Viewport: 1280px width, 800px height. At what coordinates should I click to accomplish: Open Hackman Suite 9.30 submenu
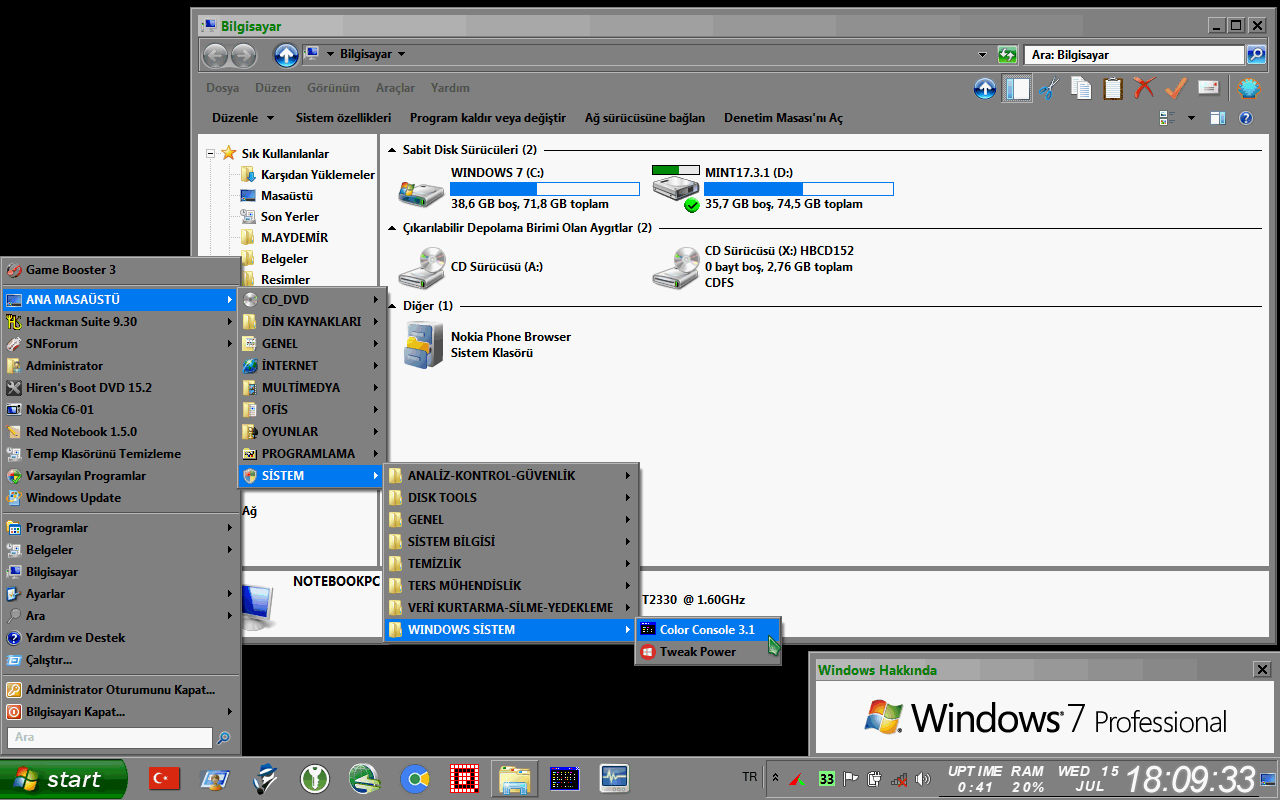120,322
